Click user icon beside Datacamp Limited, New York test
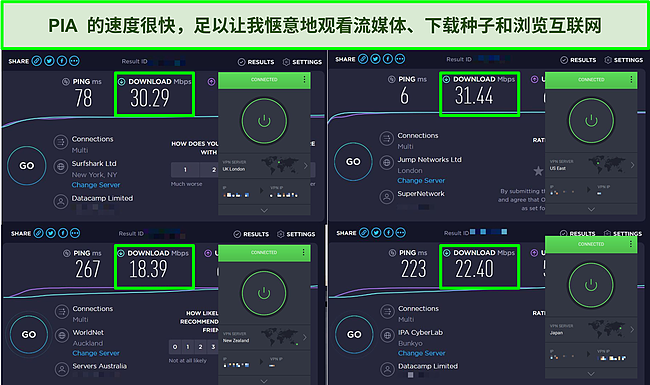The image size is (650, 385). pyautogui.click(x=61, y=202)
